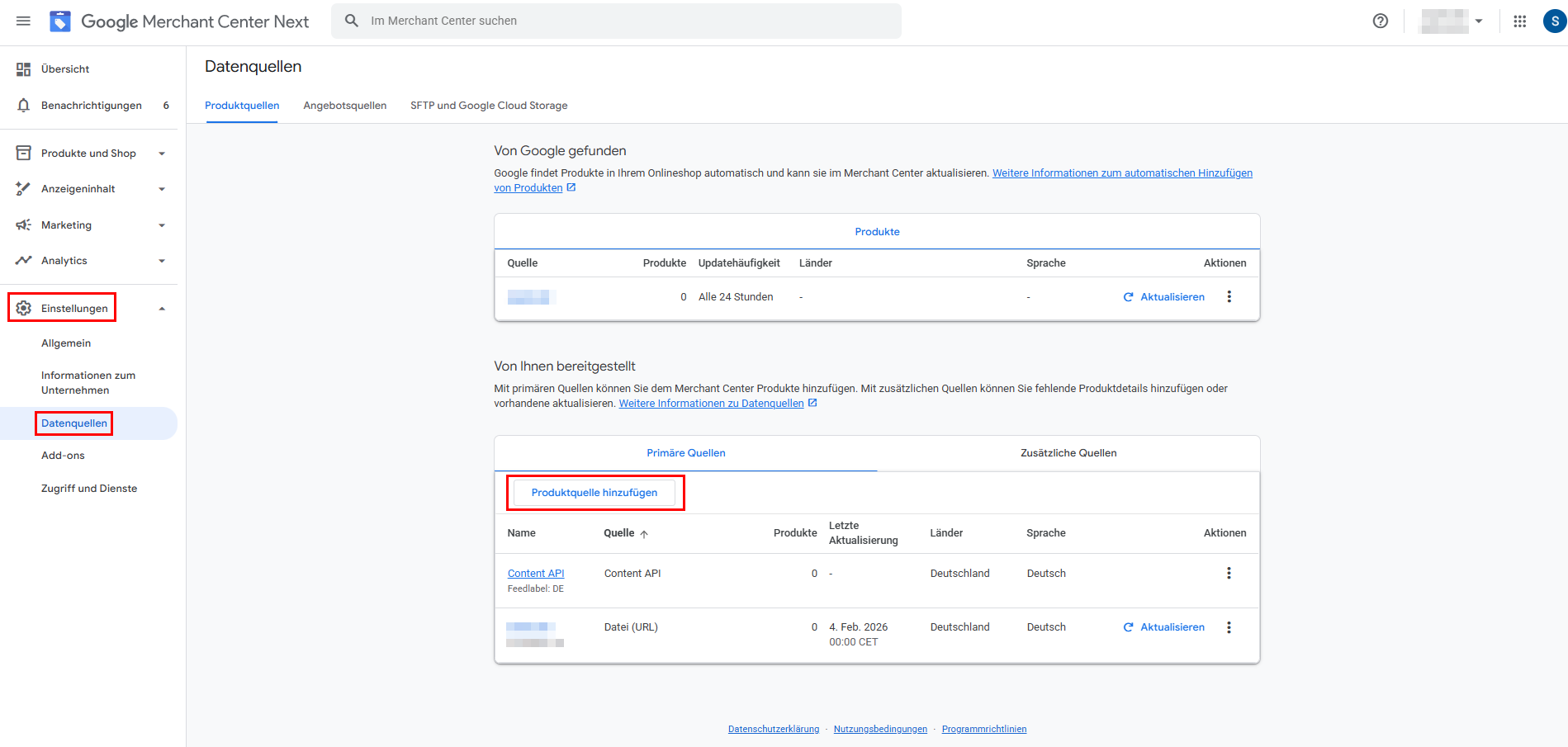The image size is (1568, 747).
Task: Sort by Quelle column arrow
Action: pos(644,534)
